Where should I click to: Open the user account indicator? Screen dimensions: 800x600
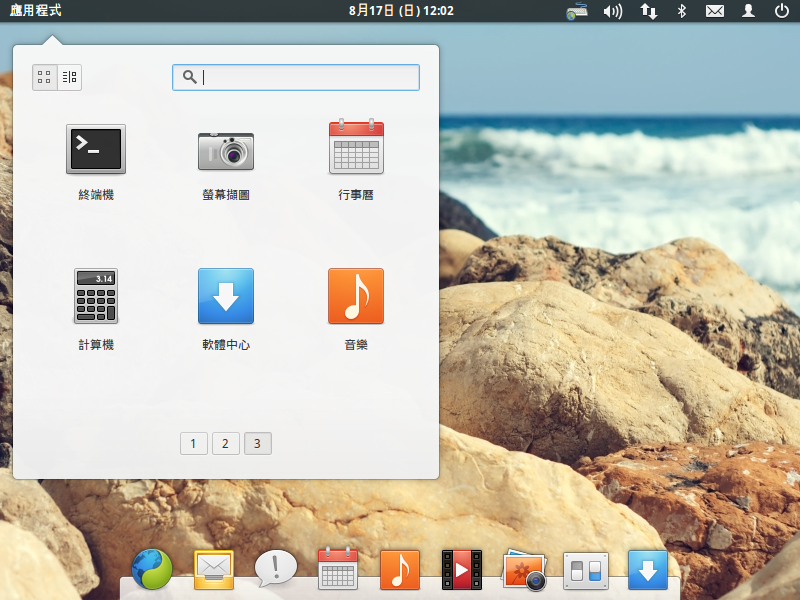tap(748, 11)
